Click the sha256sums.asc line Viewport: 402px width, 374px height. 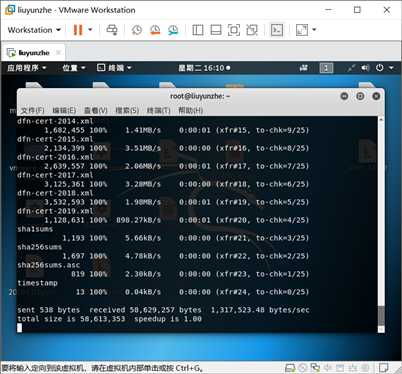49,265
